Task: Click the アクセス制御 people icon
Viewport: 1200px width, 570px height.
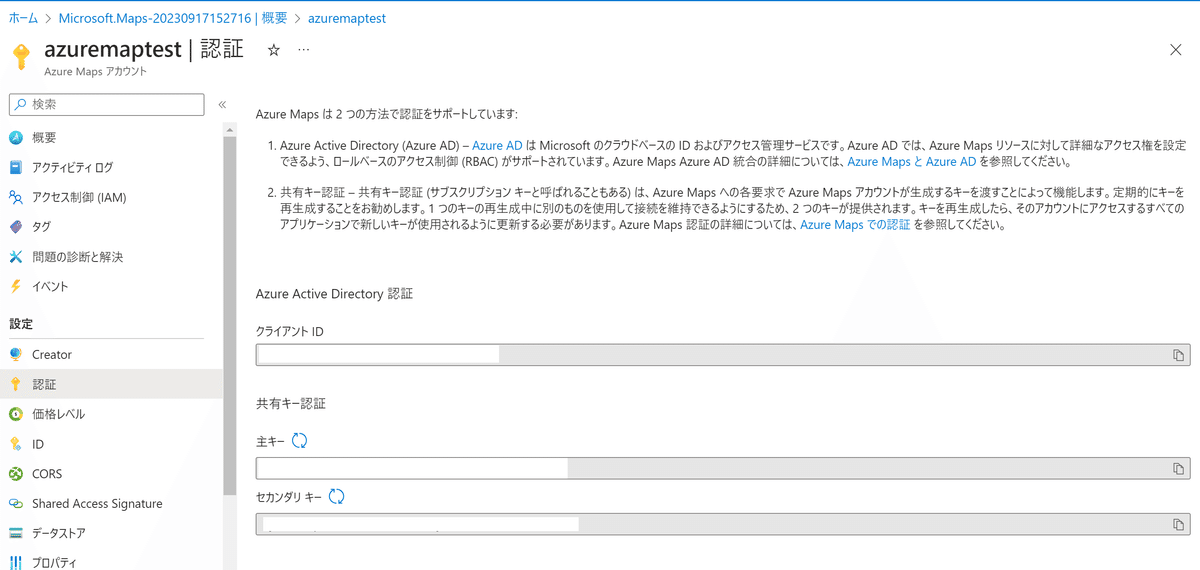Action: click(x=15, y=197)
